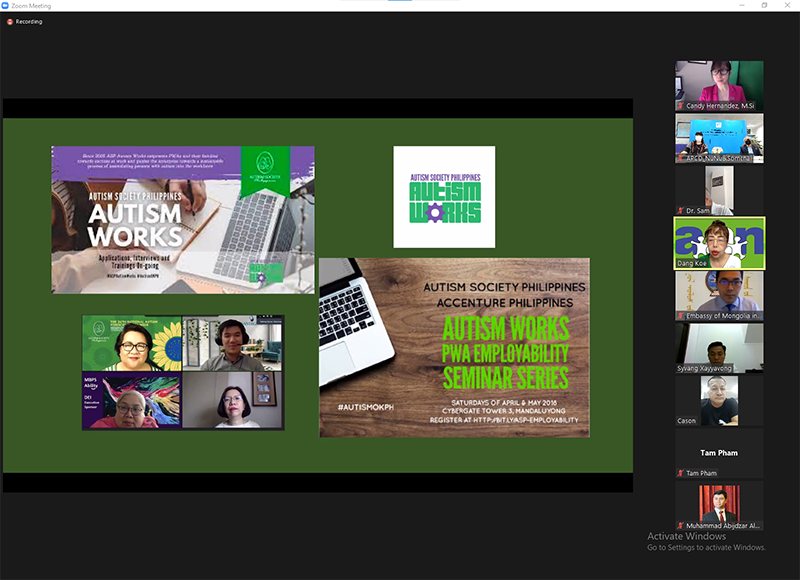This screenshot has height=580, width=800.
Task: Select Dang Koe active speaker thumbnail
Action: point(719,243)
